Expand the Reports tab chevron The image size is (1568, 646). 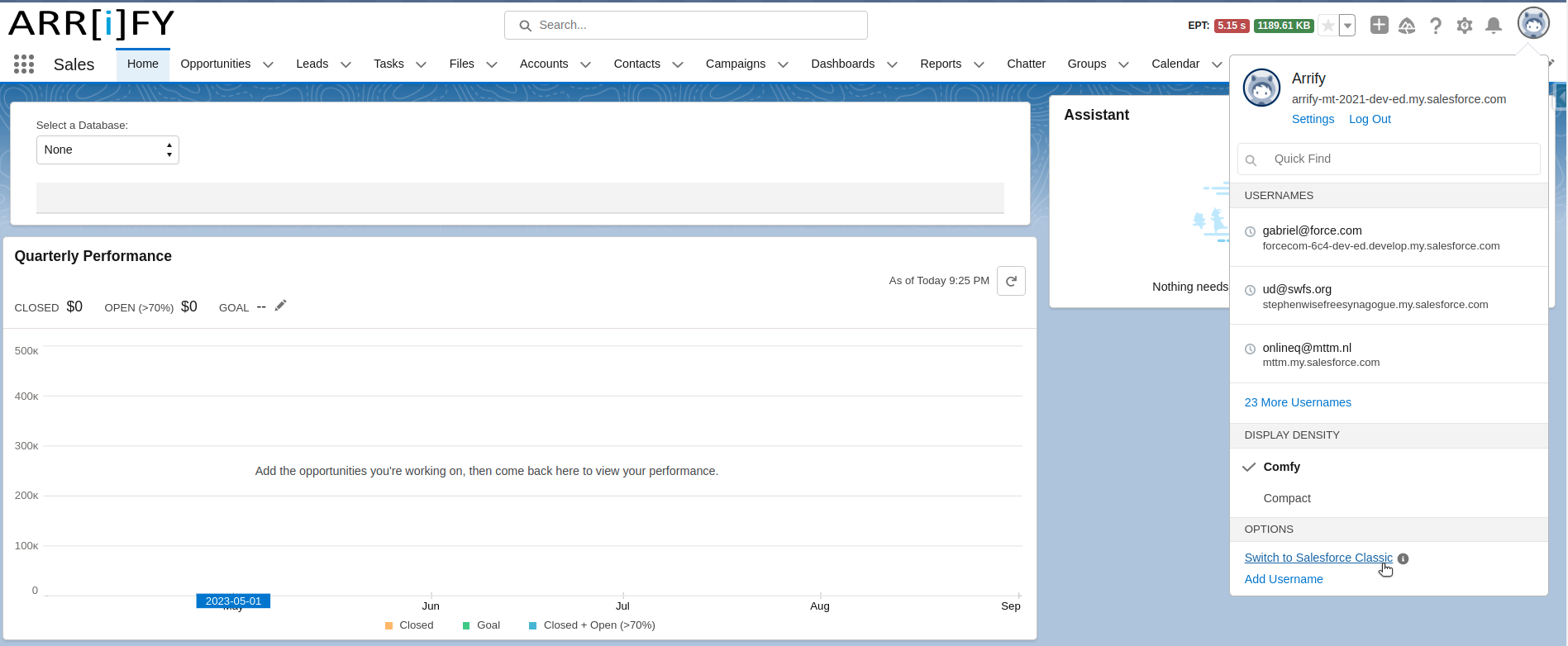tap(979, 64)
